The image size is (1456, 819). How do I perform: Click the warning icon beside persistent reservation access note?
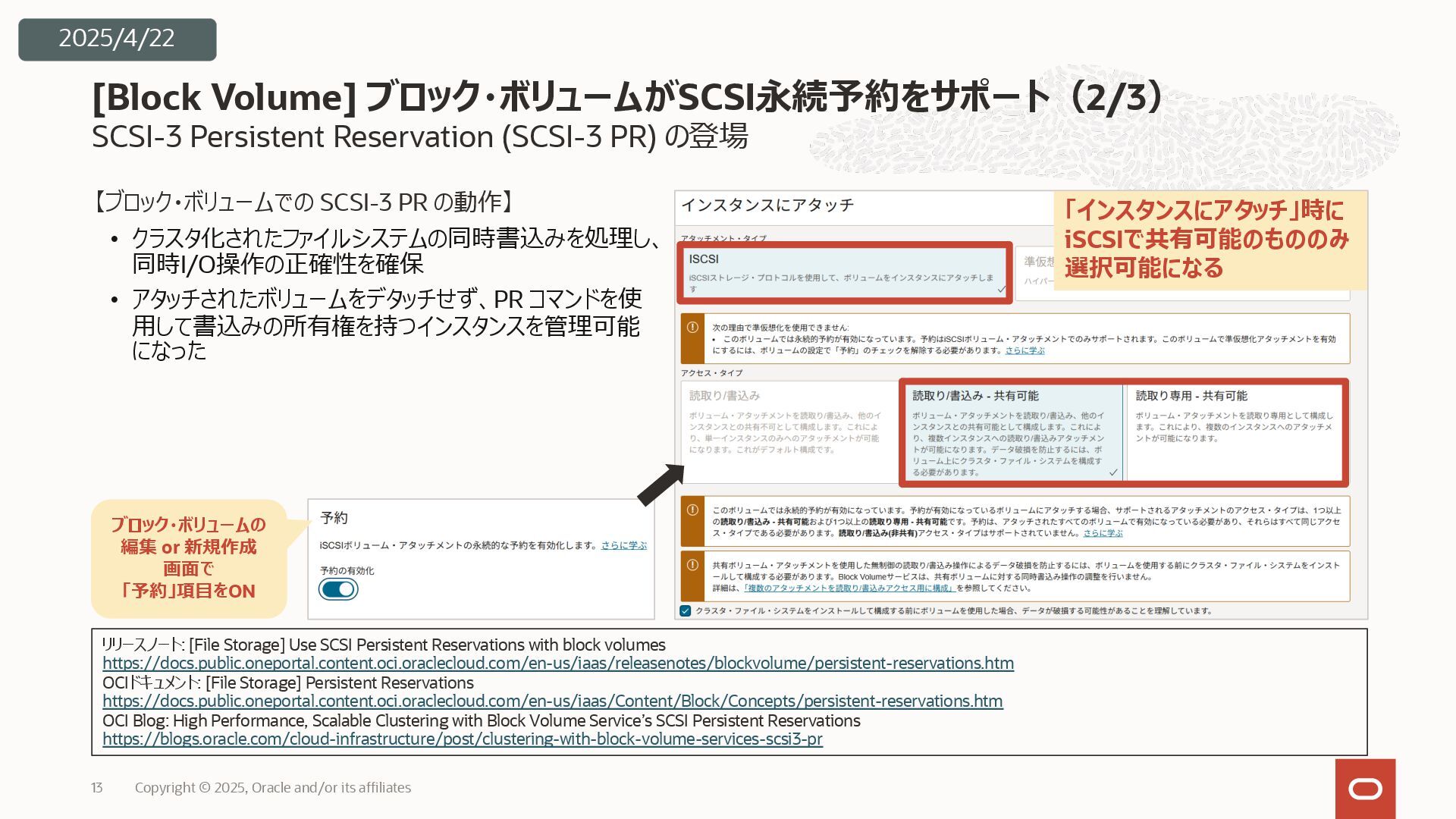point(692,510)
